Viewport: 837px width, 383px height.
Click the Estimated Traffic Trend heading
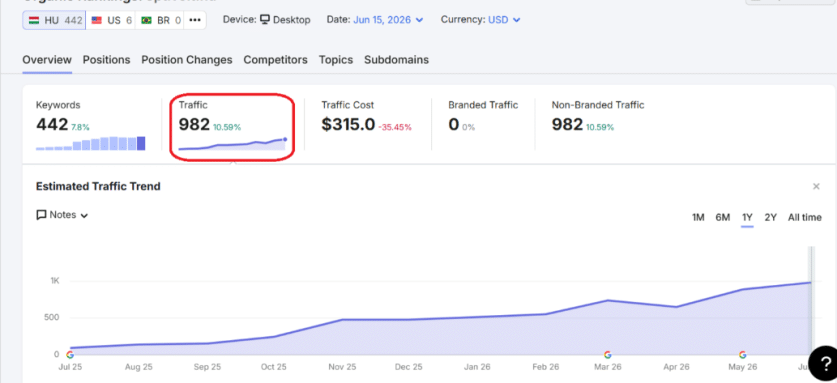coord(98,186)
